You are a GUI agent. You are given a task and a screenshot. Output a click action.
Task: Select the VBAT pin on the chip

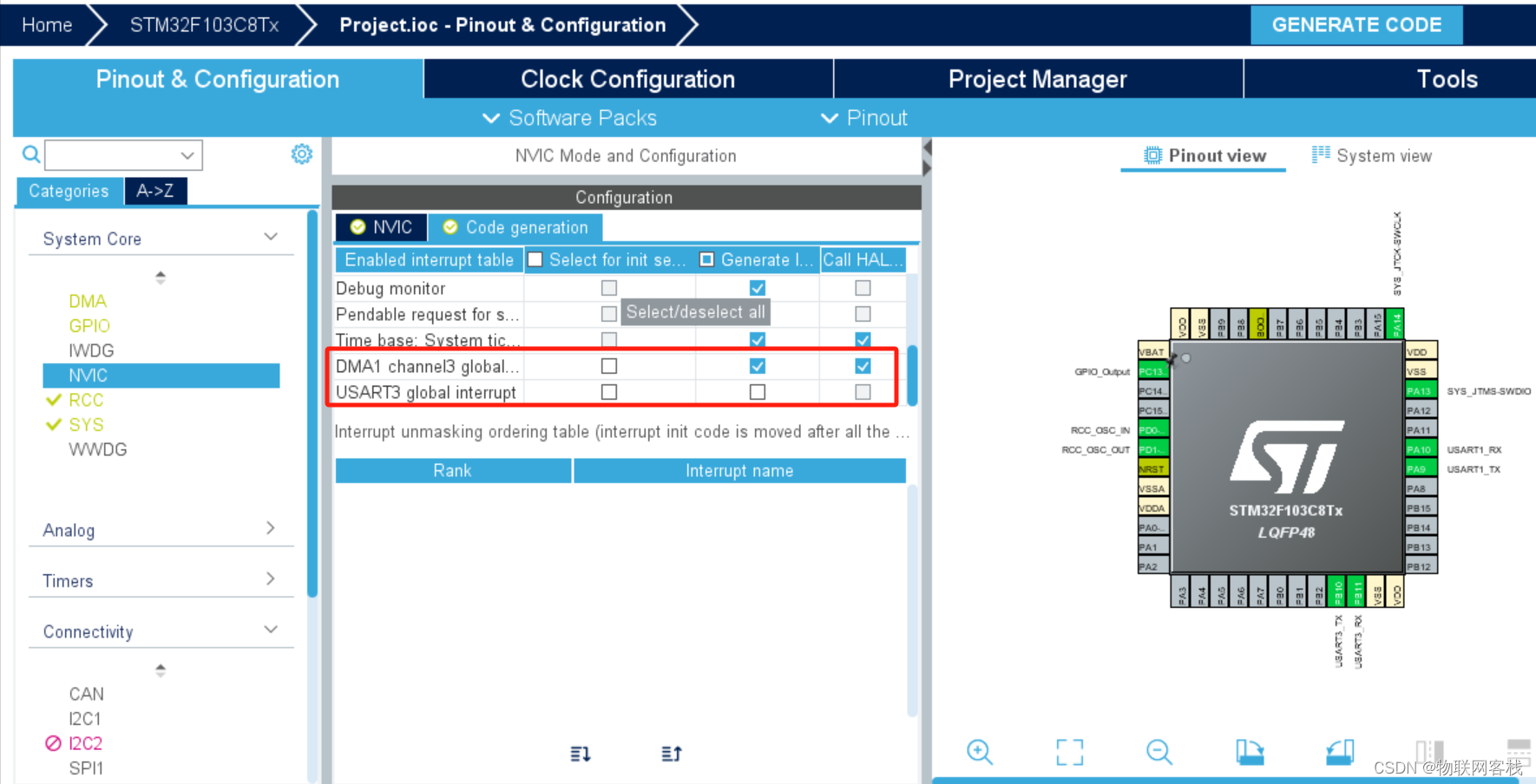(x=1152, y=352)
